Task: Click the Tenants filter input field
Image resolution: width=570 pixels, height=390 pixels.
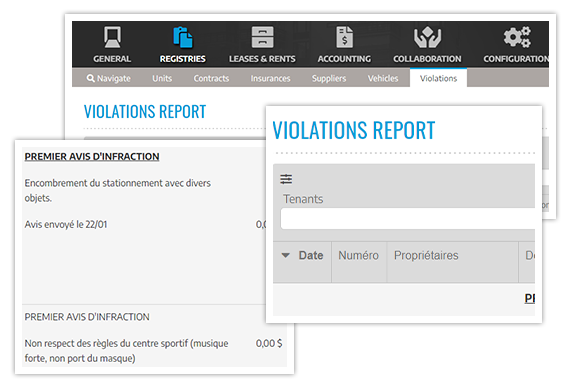Action: (408, 218)
